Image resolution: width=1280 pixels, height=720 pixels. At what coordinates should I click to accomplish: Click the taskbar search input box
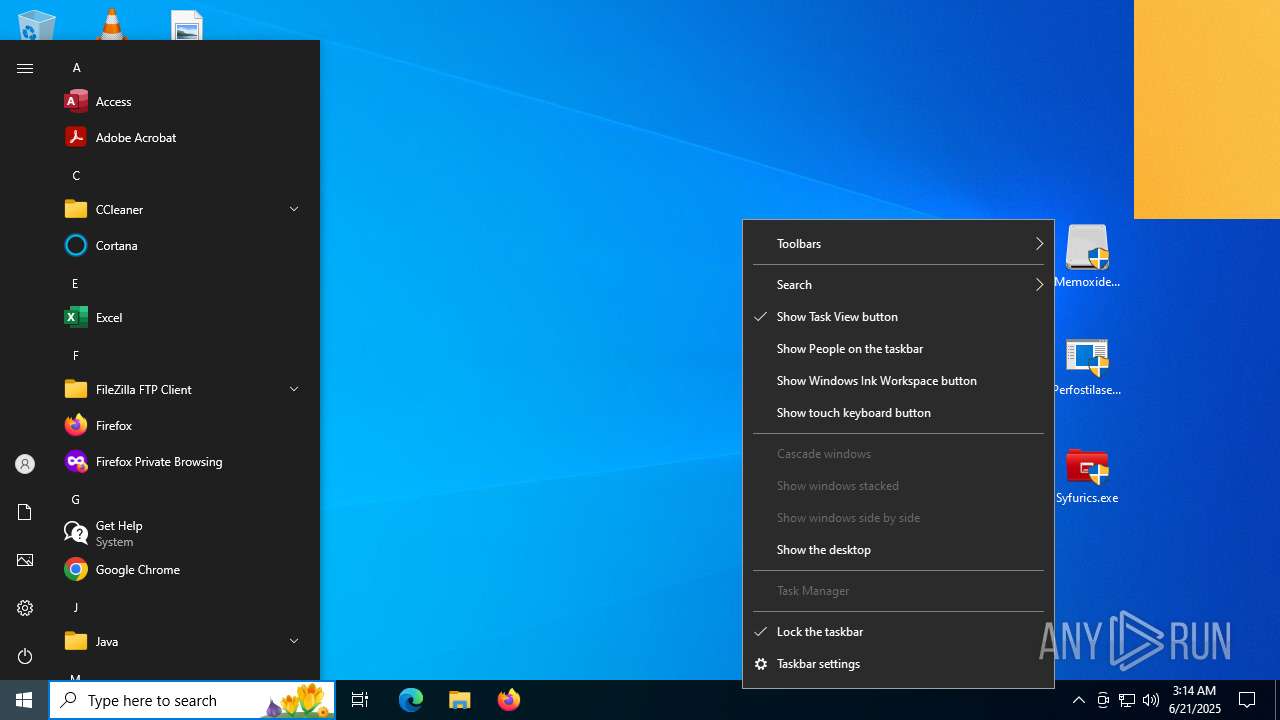pos(192,700)
